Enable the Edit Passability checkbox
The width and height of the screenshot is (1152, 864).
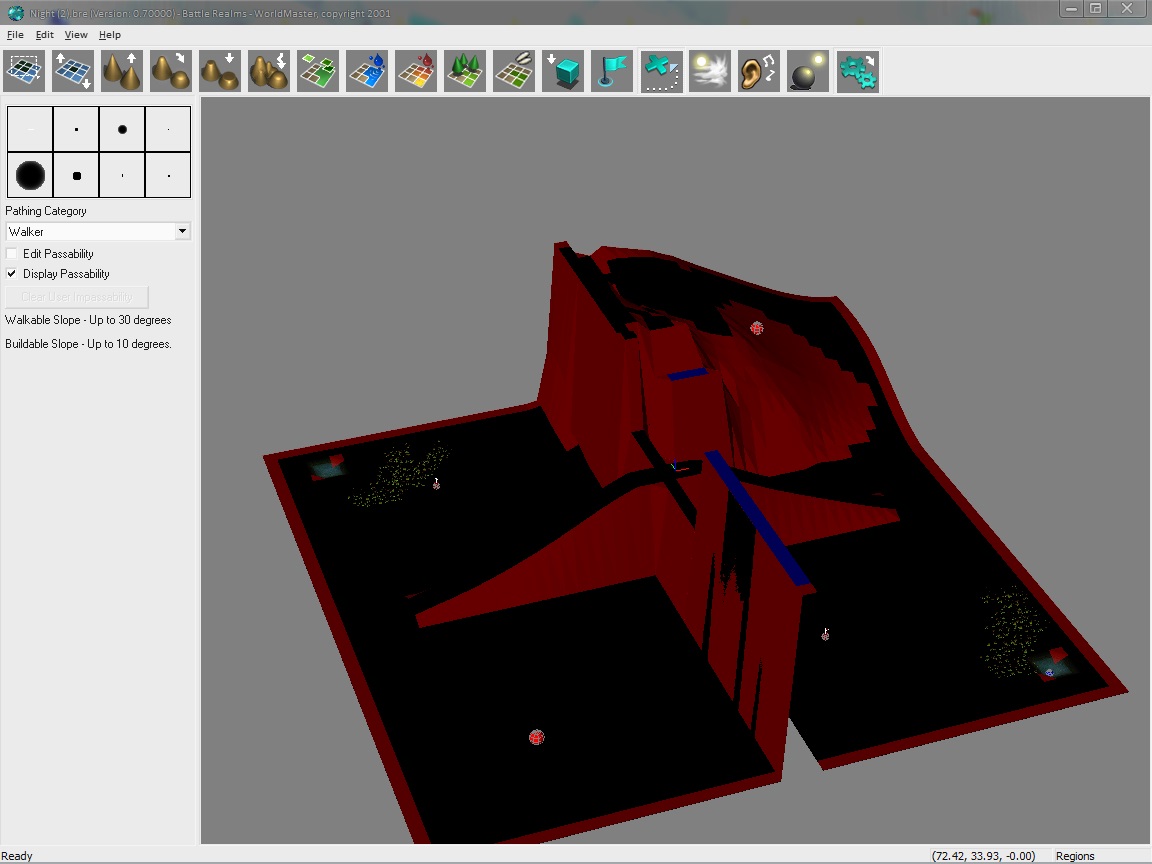click(12, 253)
